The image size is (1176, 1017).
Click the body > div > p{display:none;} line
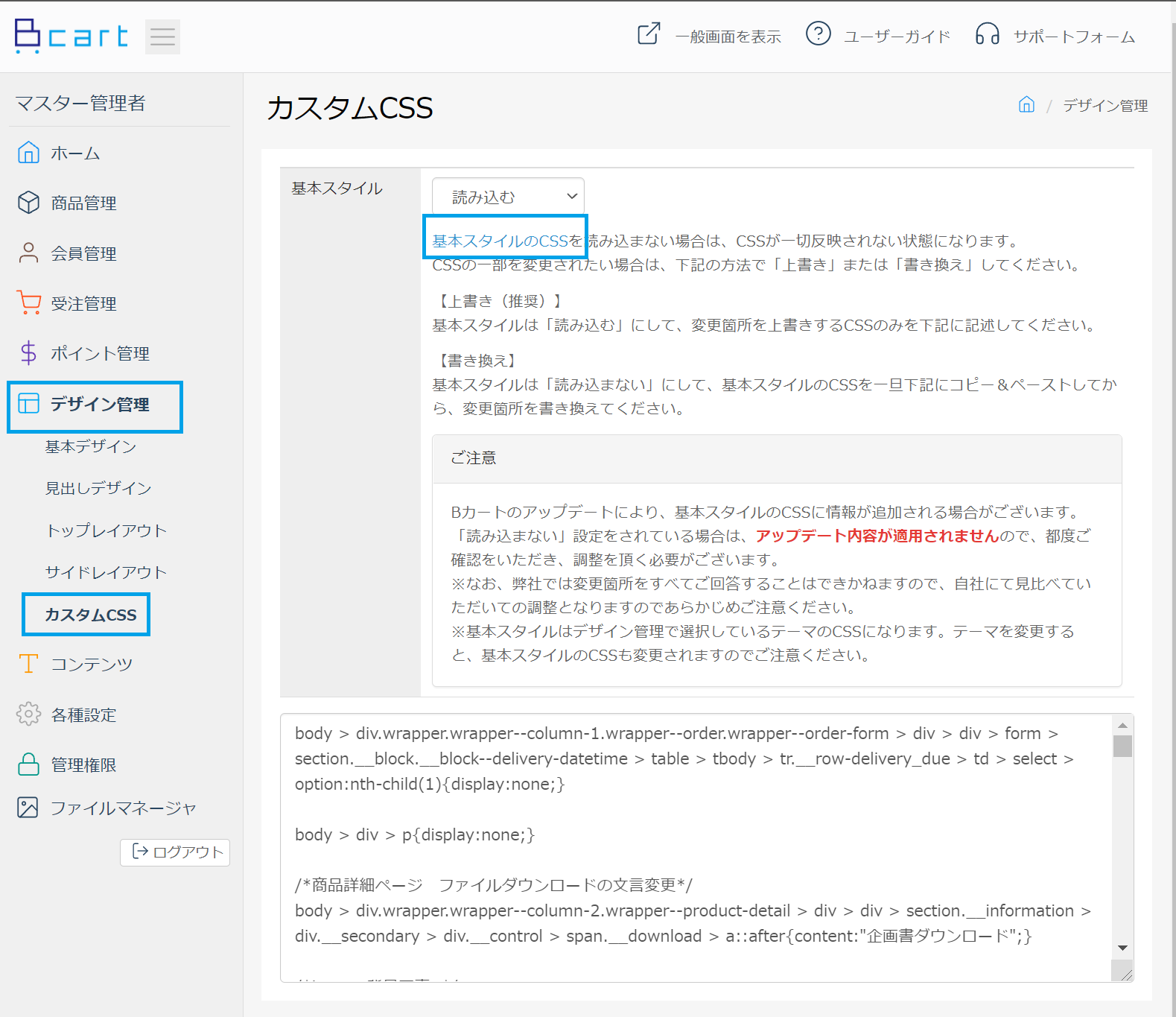[415, 834]
